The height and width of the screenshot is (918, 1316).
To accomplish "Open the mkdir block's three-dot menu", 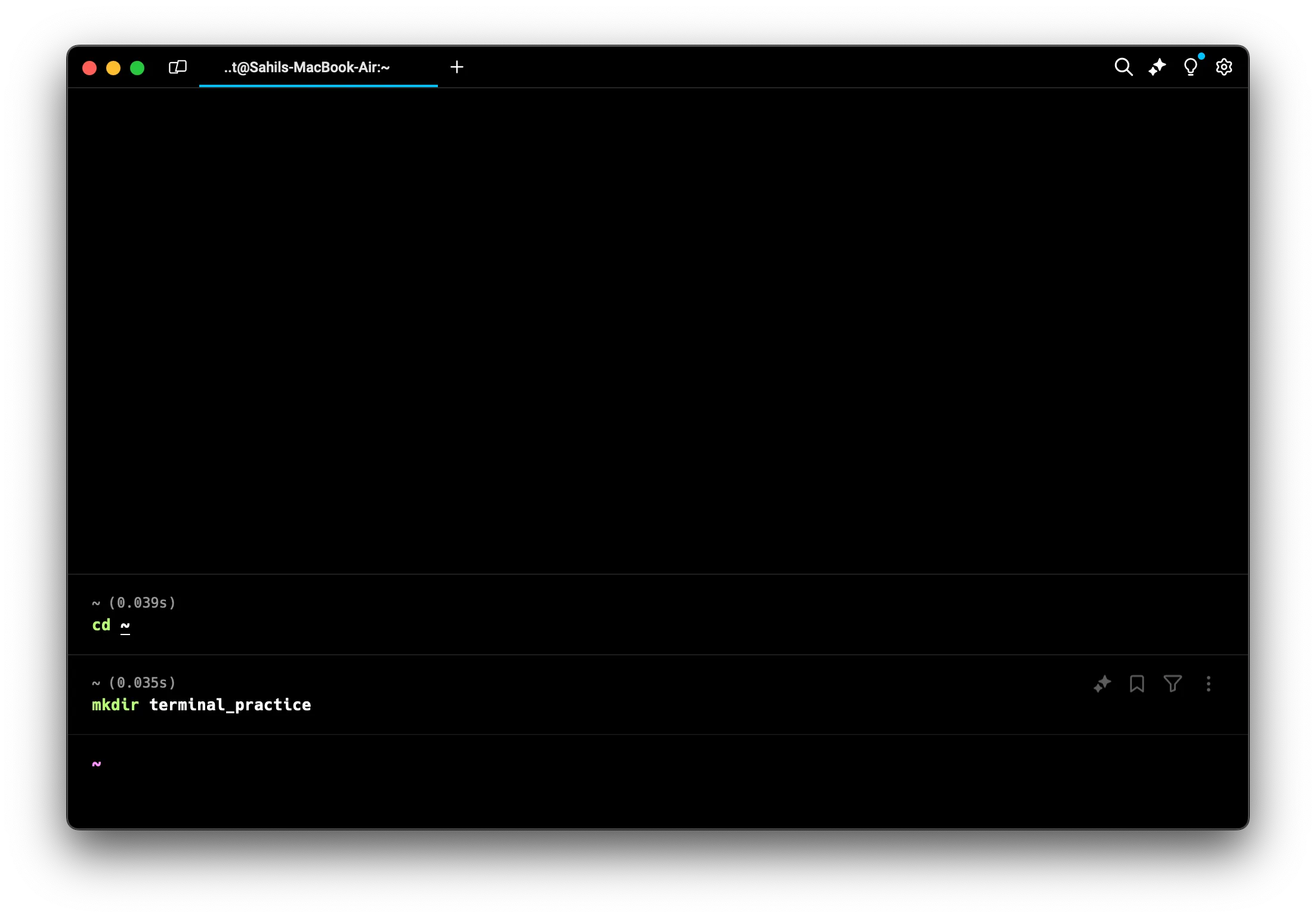I will [x=1208, y=683].
